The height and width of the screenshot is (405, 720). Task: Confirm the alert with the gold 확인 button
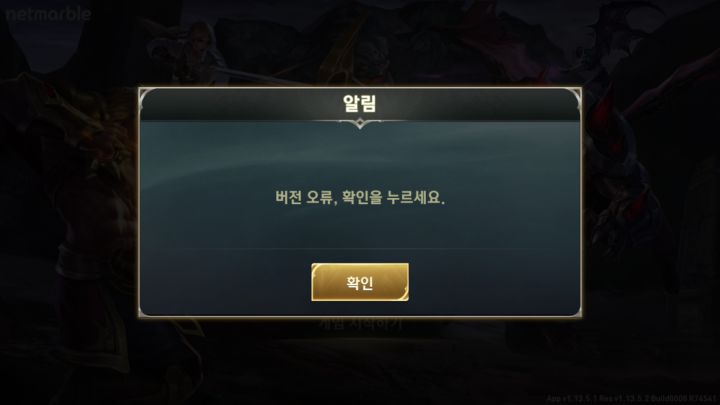[360, 282]
